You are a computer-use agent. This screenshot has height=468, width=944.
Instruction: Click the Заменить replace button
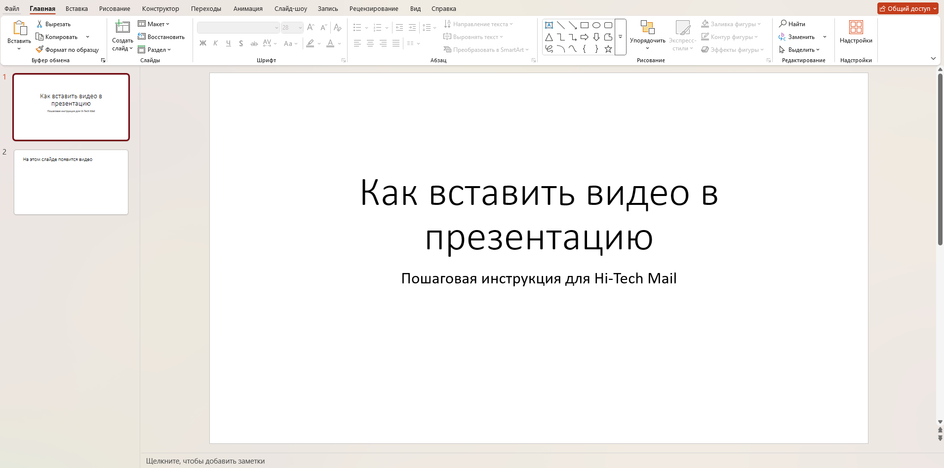(796, 37)
